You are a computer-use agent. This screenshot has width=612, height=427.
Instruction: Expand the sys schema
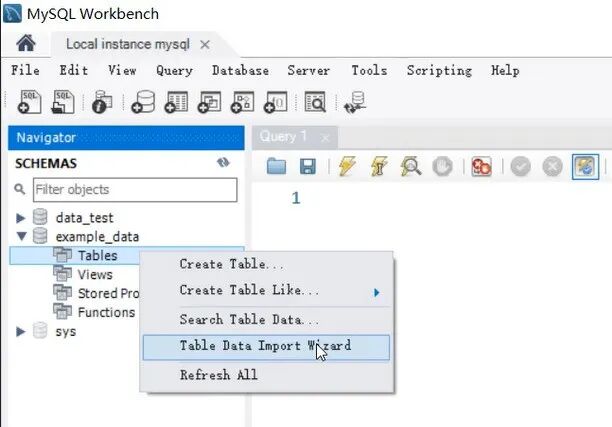point(20,332)
